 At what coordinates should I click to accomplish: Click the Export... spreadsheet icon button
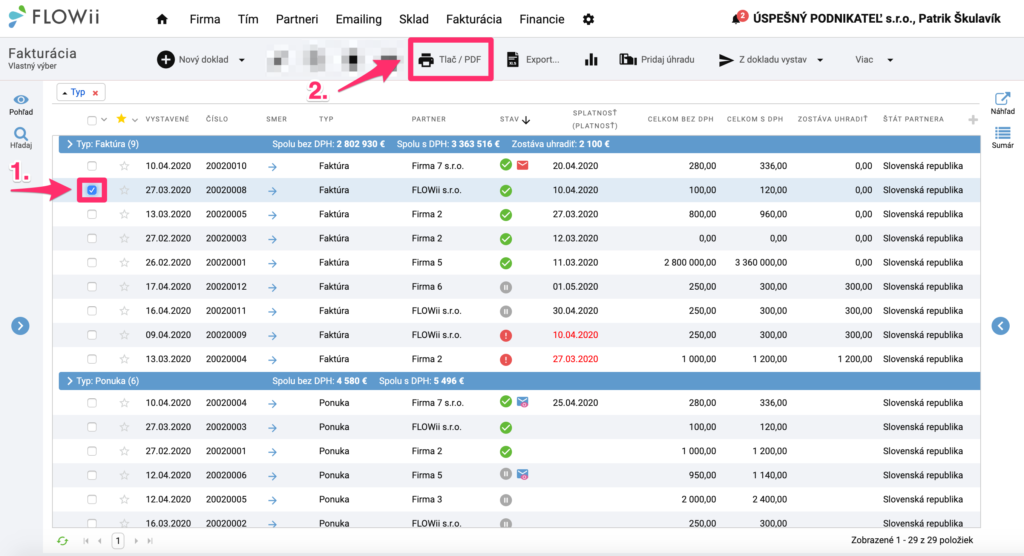[x=533, y=59]
